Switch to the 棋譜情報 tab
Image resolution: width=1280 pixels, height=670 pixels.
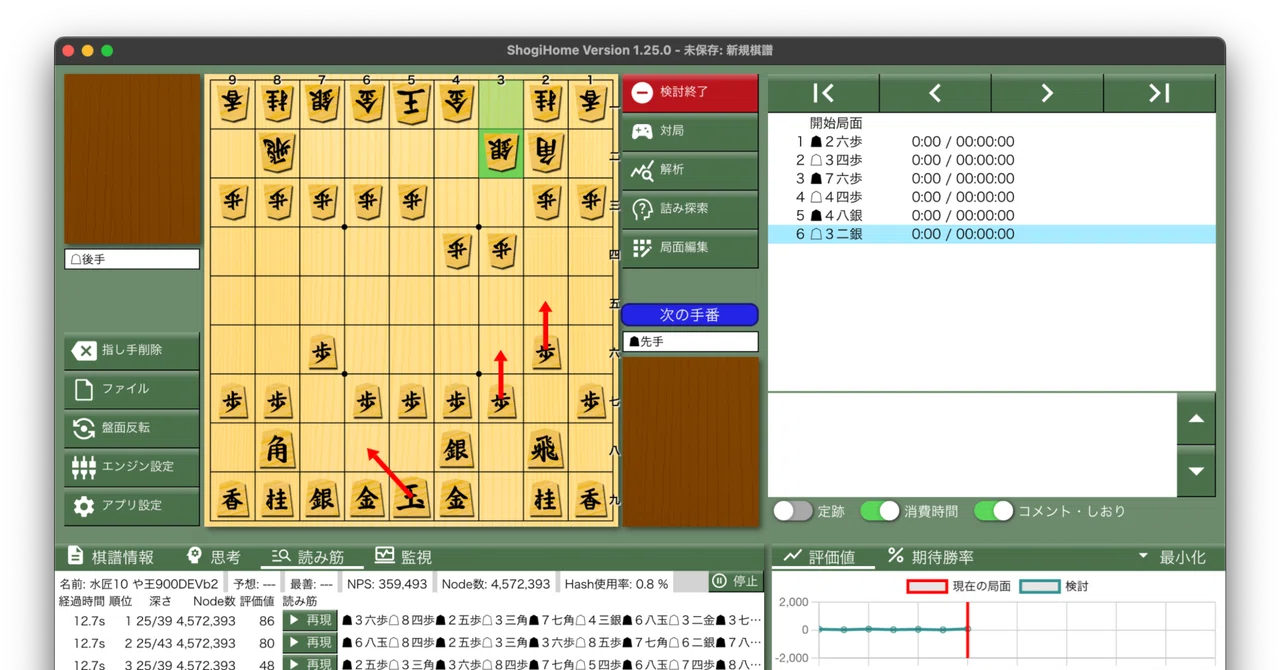tap(110, 557)
